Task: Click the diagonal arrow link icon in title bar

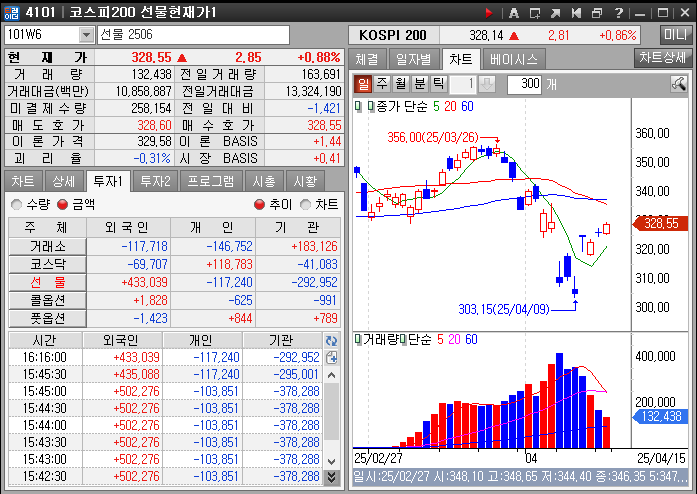Action: [555, 12]
